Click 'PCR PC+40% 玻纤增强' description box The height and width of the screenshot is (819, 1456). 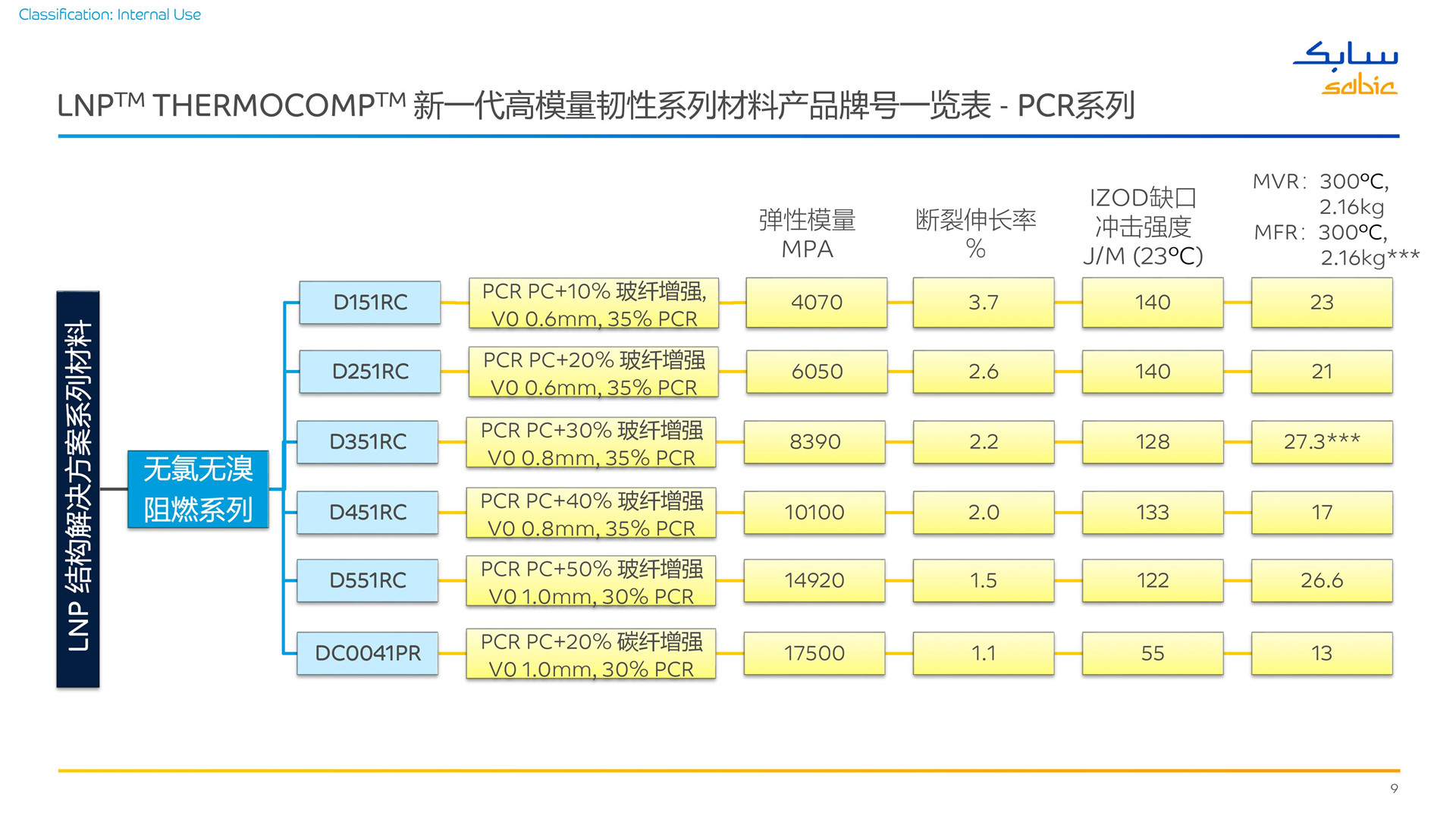click(591, 513)
